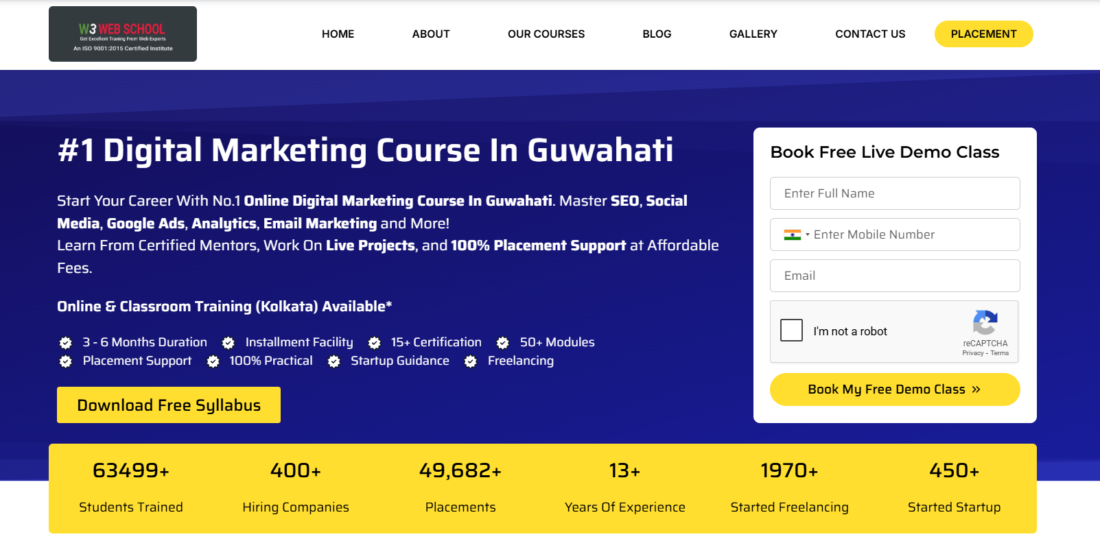Click the 13+ years figure
The width and height of the screenshot is (1100, 552).
tap(624, 471)
